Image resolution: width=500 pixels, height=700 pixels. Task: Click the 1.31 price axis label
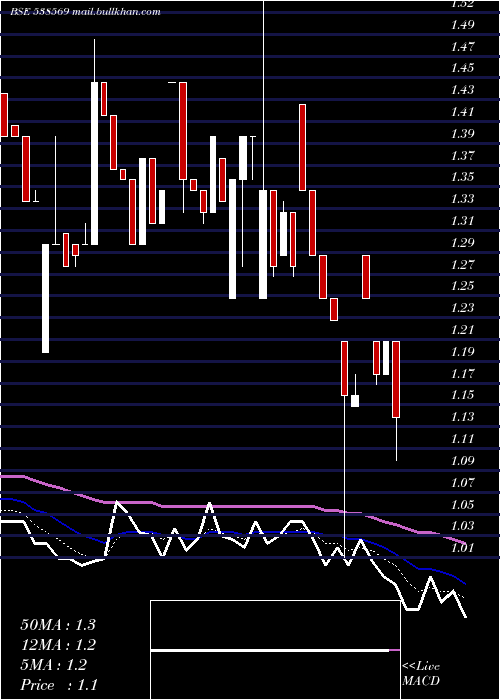[462, 221]
